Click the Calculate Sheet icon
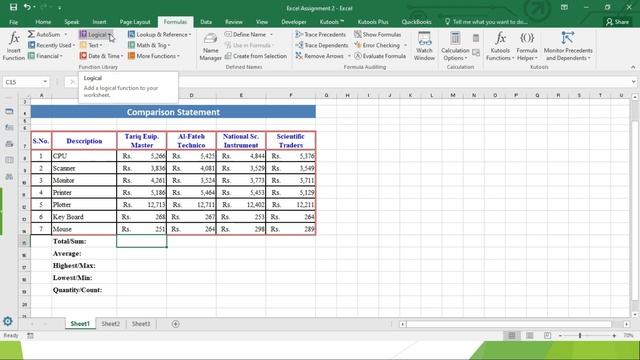The height and width of the screenshot is (360, 640). pyautogui.click(x=476, y=53)
